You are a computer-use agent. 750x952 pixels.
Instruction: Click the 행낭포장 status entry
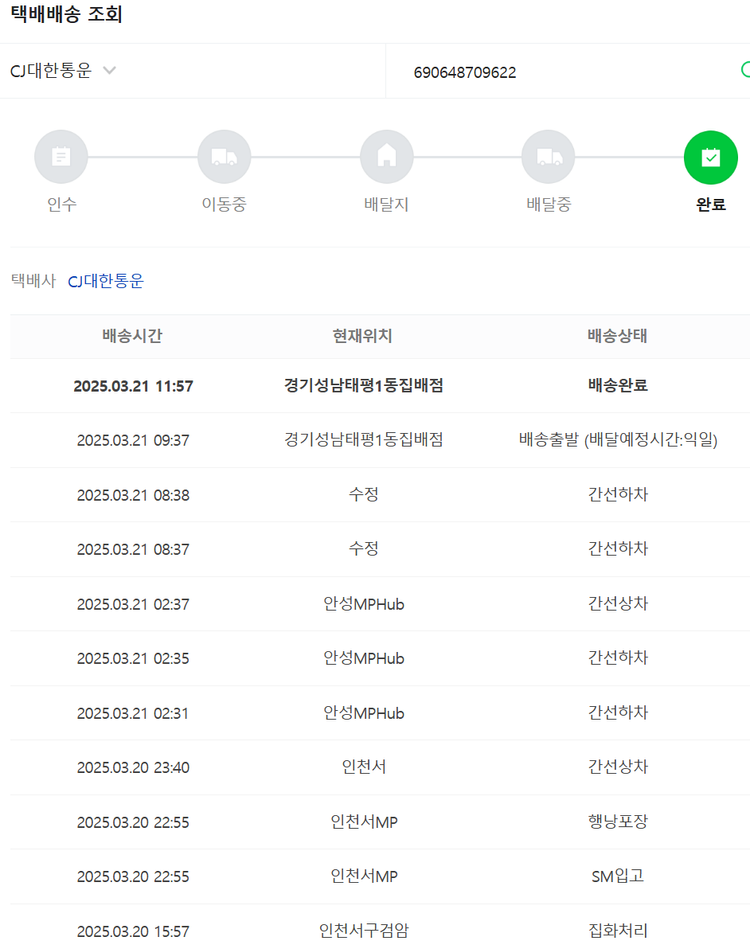[x=618, y=822]
